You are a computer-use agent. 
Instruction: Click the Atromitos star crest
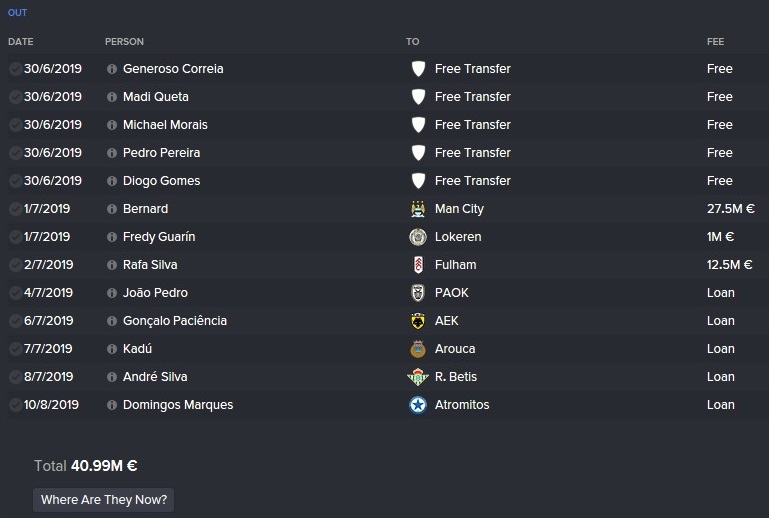[418, 405]
